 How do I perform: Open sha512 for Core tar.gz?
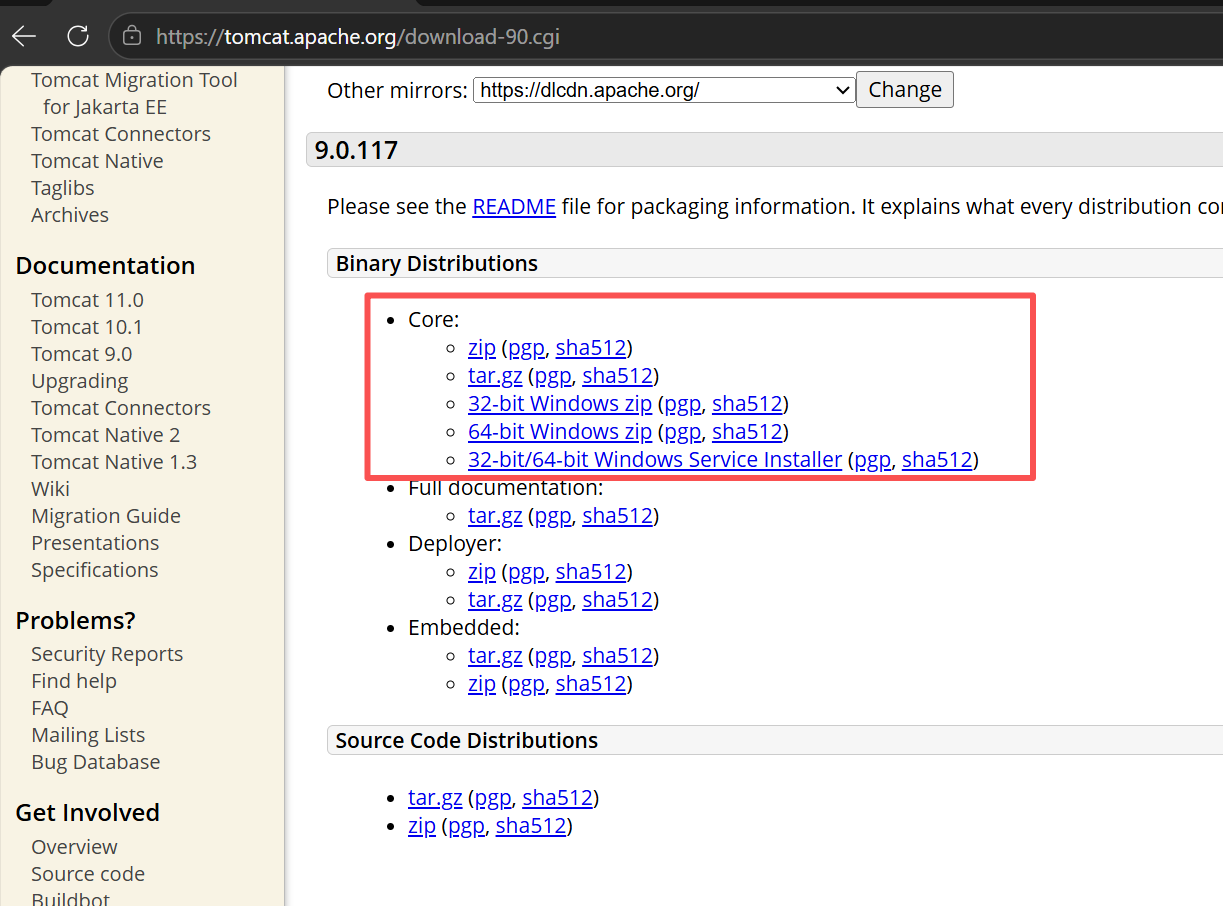coord(618,376)
